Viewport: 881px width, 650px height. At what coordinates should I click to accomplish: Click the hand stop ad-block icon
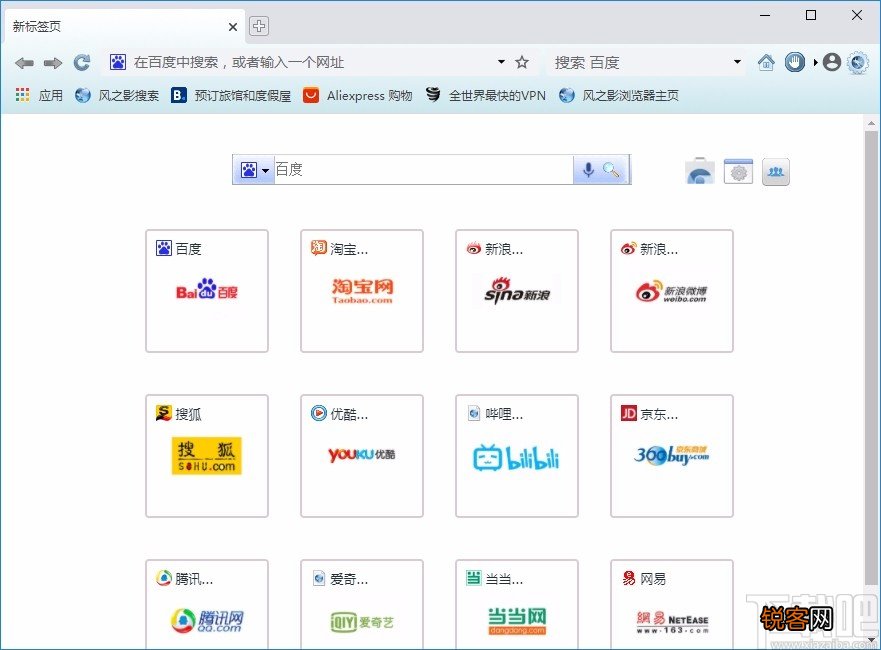[794, 62]
